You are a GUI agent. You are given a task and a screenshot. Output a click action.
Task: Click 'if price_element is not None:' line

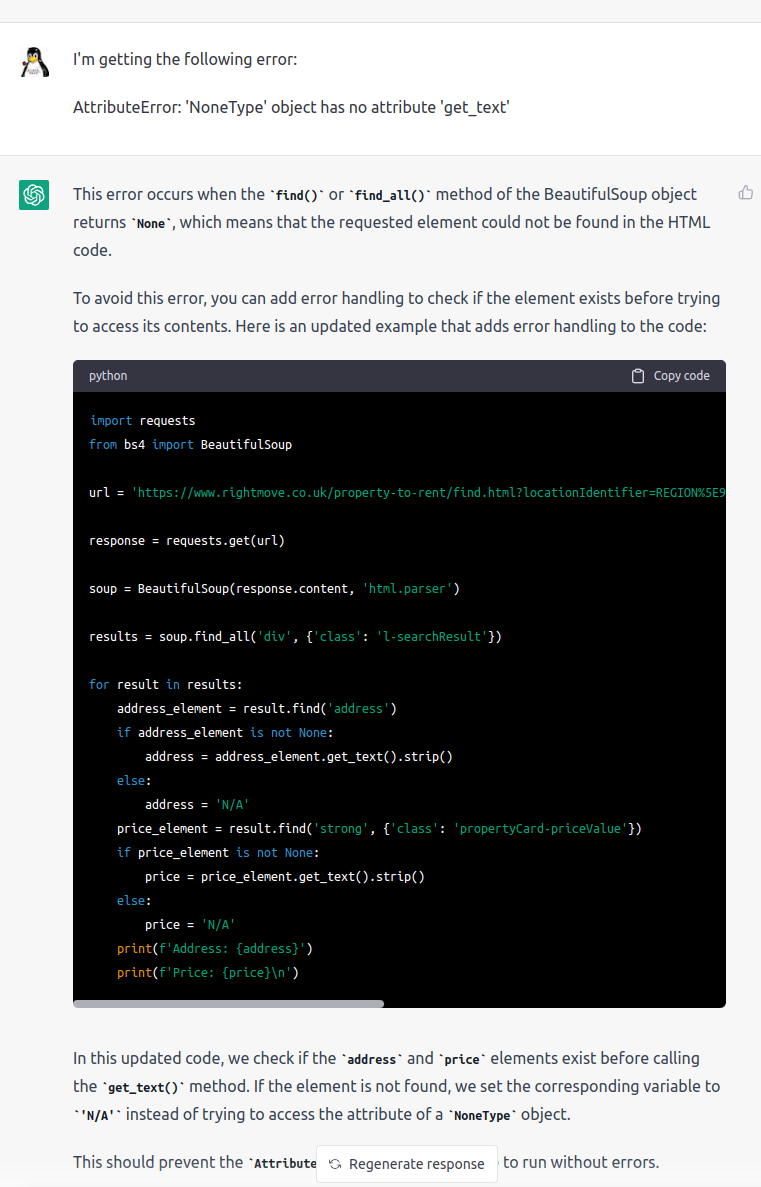pyautogui.click(x=218, y=852)
